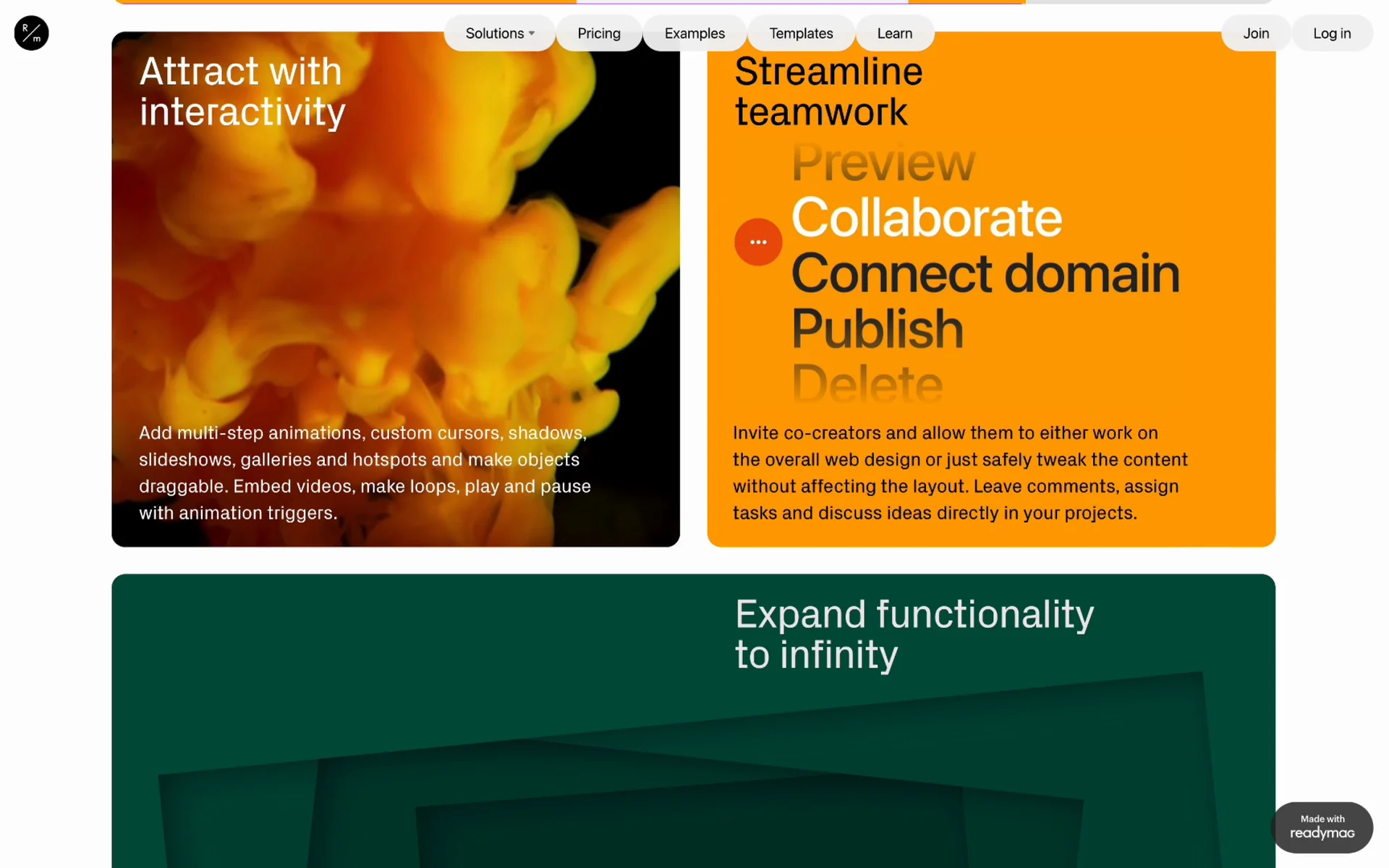Viewport: 1389px width, 868px height.
Task: Click the Publish option
Action: 877,329
